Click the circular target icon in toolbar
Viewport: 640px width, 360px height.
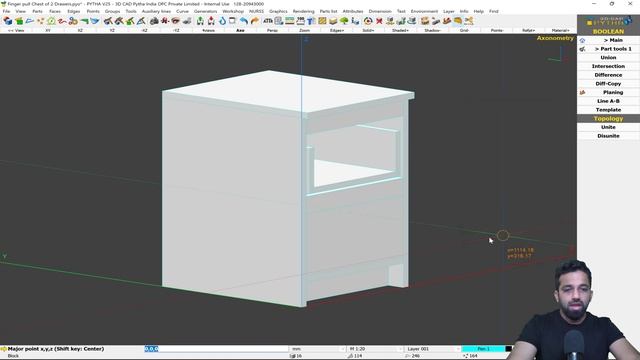[368, 21]
